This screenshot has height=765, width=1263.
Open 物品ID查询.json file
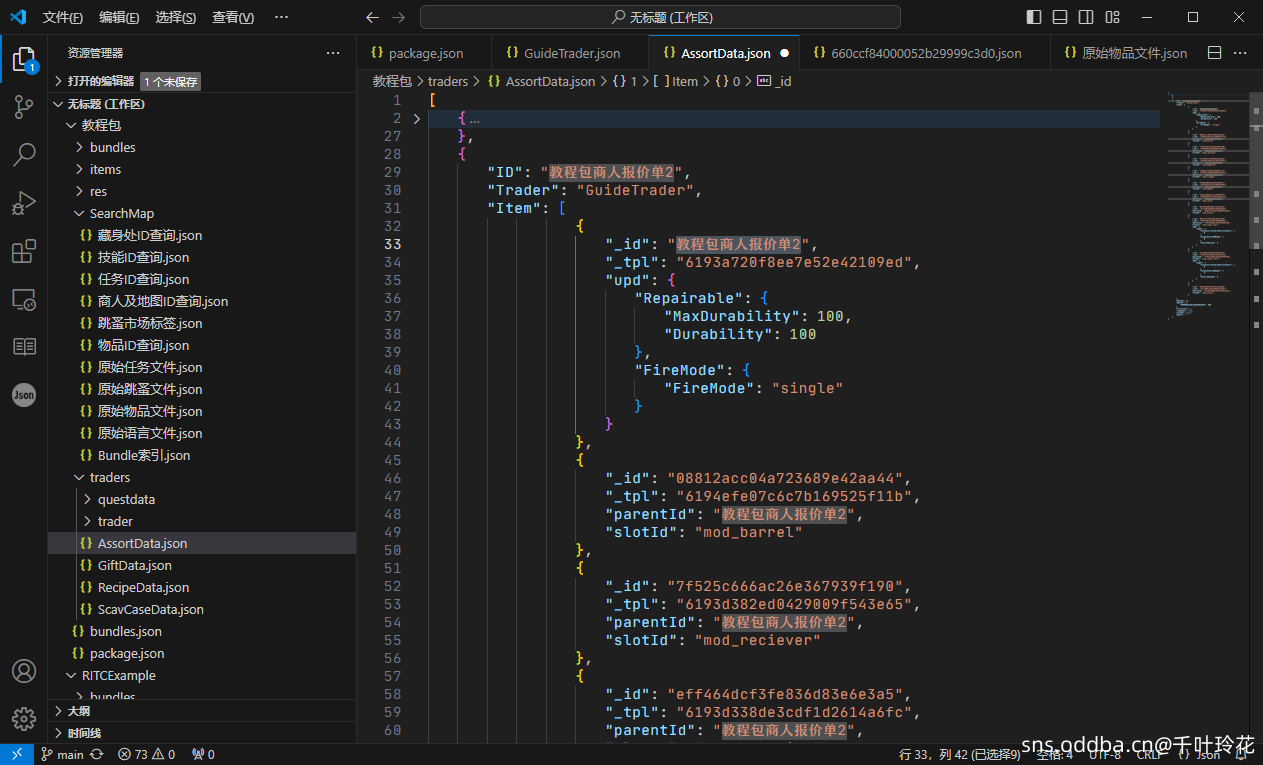[x=202, y=345]
